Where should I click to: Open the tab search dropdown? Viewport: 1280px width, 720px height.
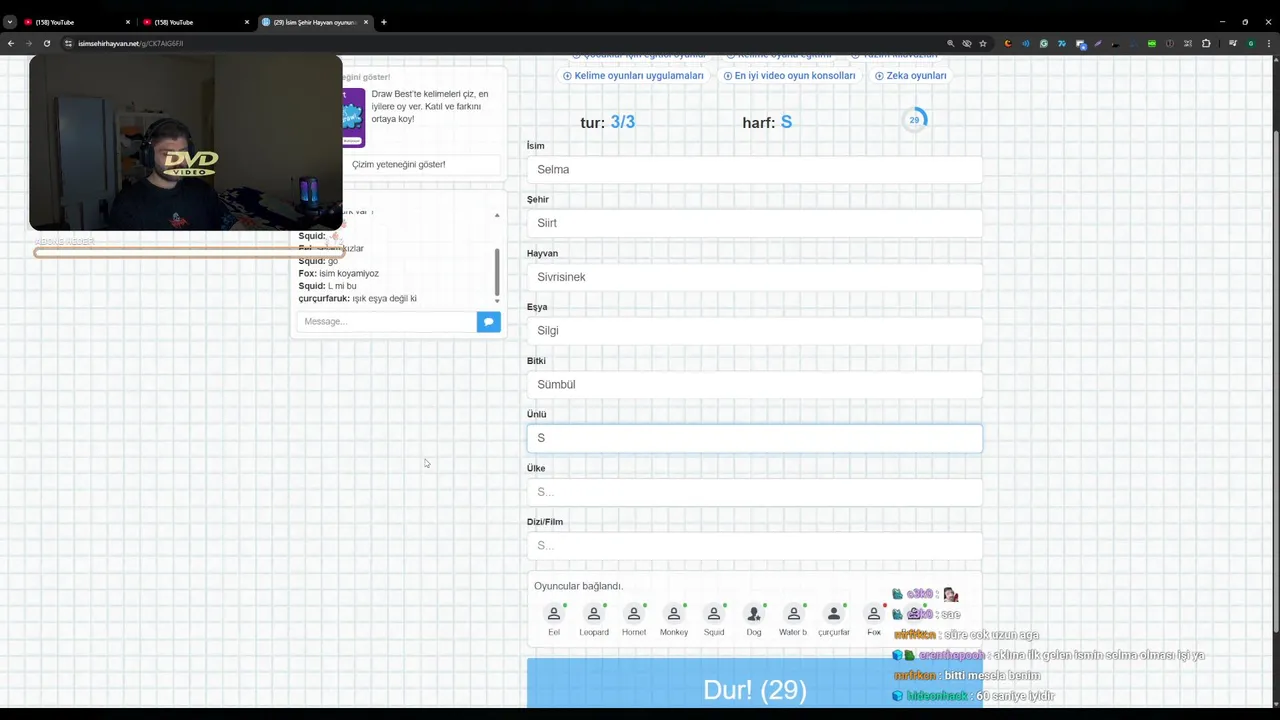coord(10,22)
